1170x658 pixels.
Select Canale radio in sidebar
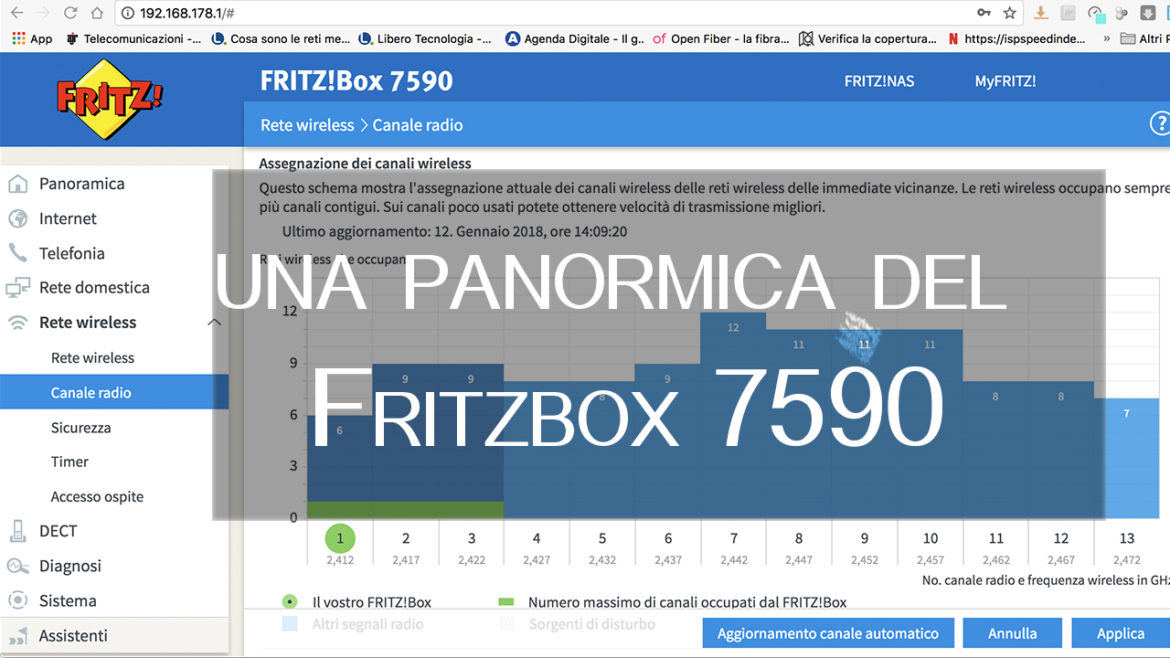pos(114,392)
